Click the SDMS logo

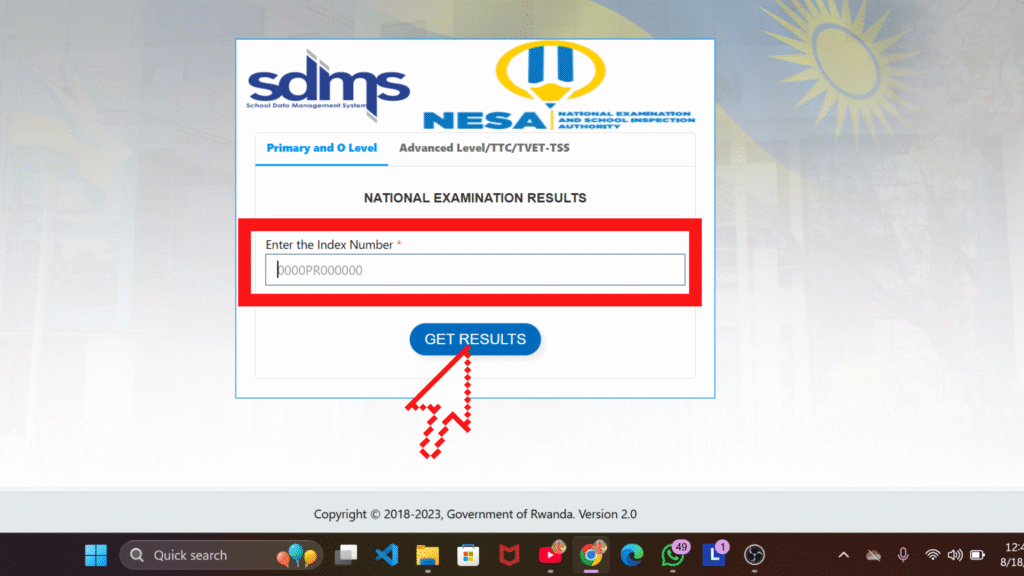point(328,85)
